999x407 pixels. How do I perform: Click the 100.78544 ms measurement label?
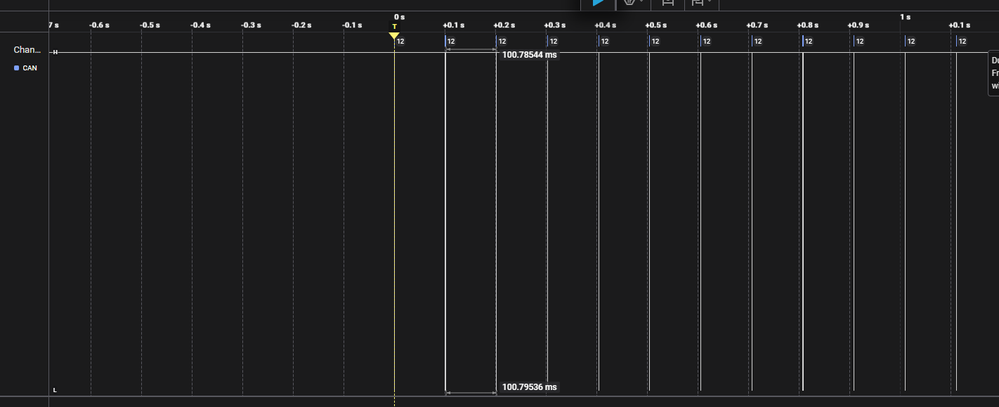pyautogui.click(x=529, y=55)
